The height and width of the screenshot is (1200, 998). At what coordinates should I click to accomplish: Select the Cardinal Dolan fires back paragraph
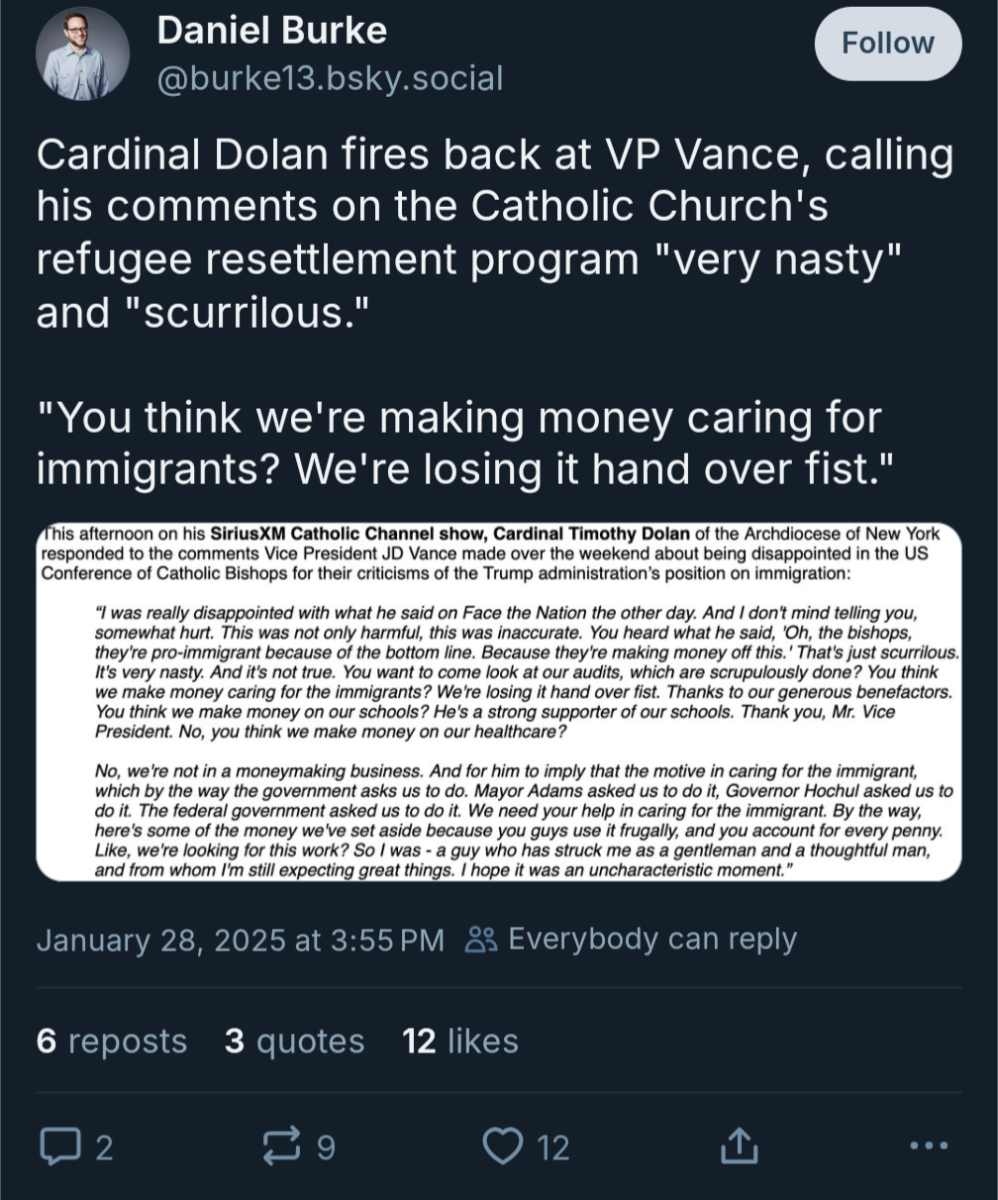(x=495, y=234)
